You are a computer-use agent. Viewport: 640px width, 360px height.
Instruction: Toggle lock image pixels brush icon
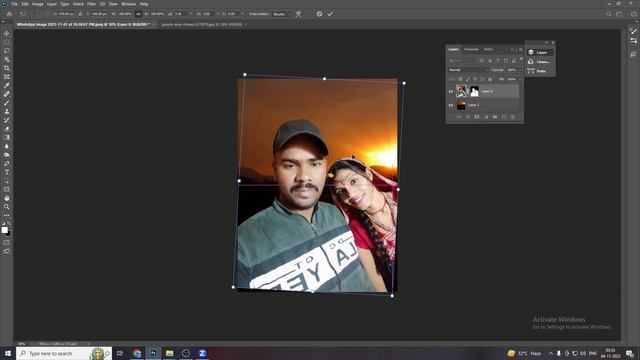point(468,79)
